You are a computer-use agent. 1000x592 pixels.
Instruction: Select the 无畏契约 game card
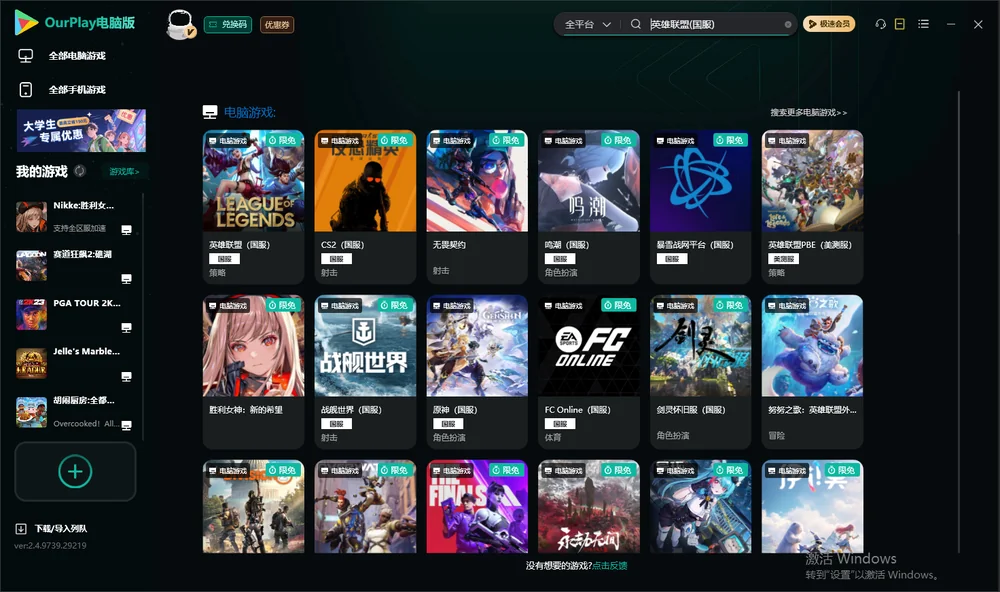477,207
